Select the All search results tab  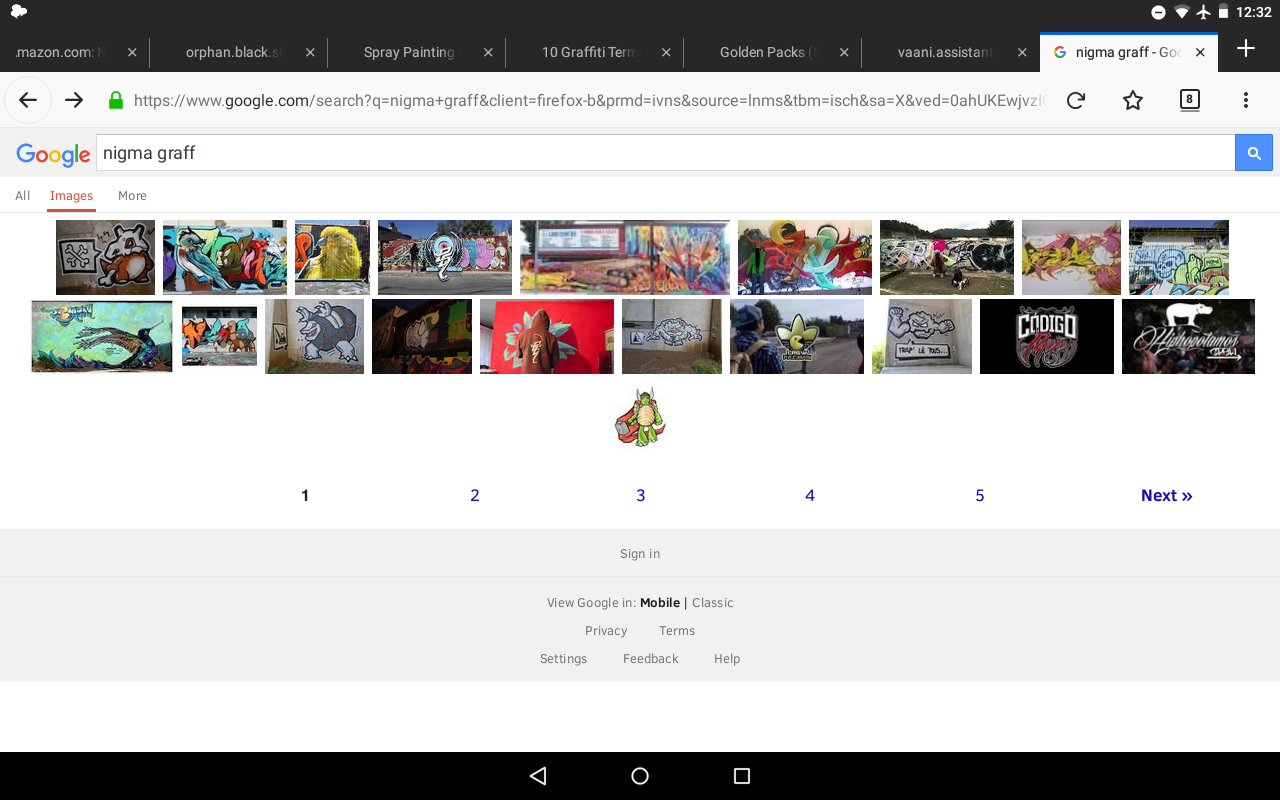click(x=22, y=196)
